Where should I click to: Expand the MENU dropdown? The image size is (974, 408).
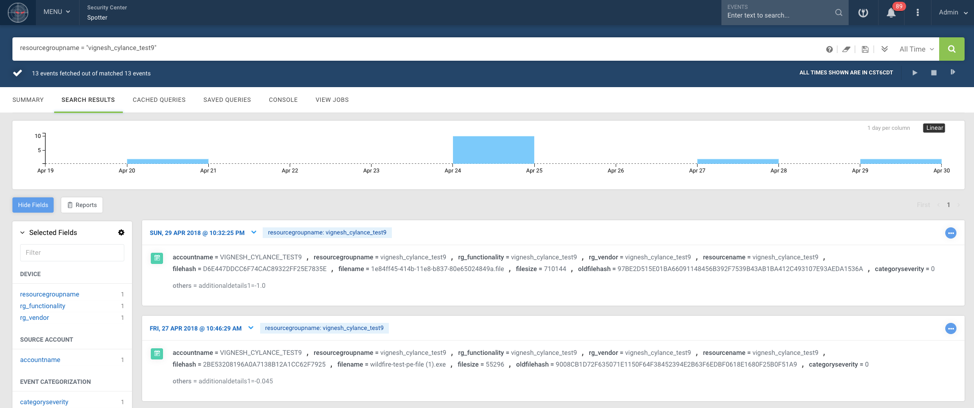point(57,12)
